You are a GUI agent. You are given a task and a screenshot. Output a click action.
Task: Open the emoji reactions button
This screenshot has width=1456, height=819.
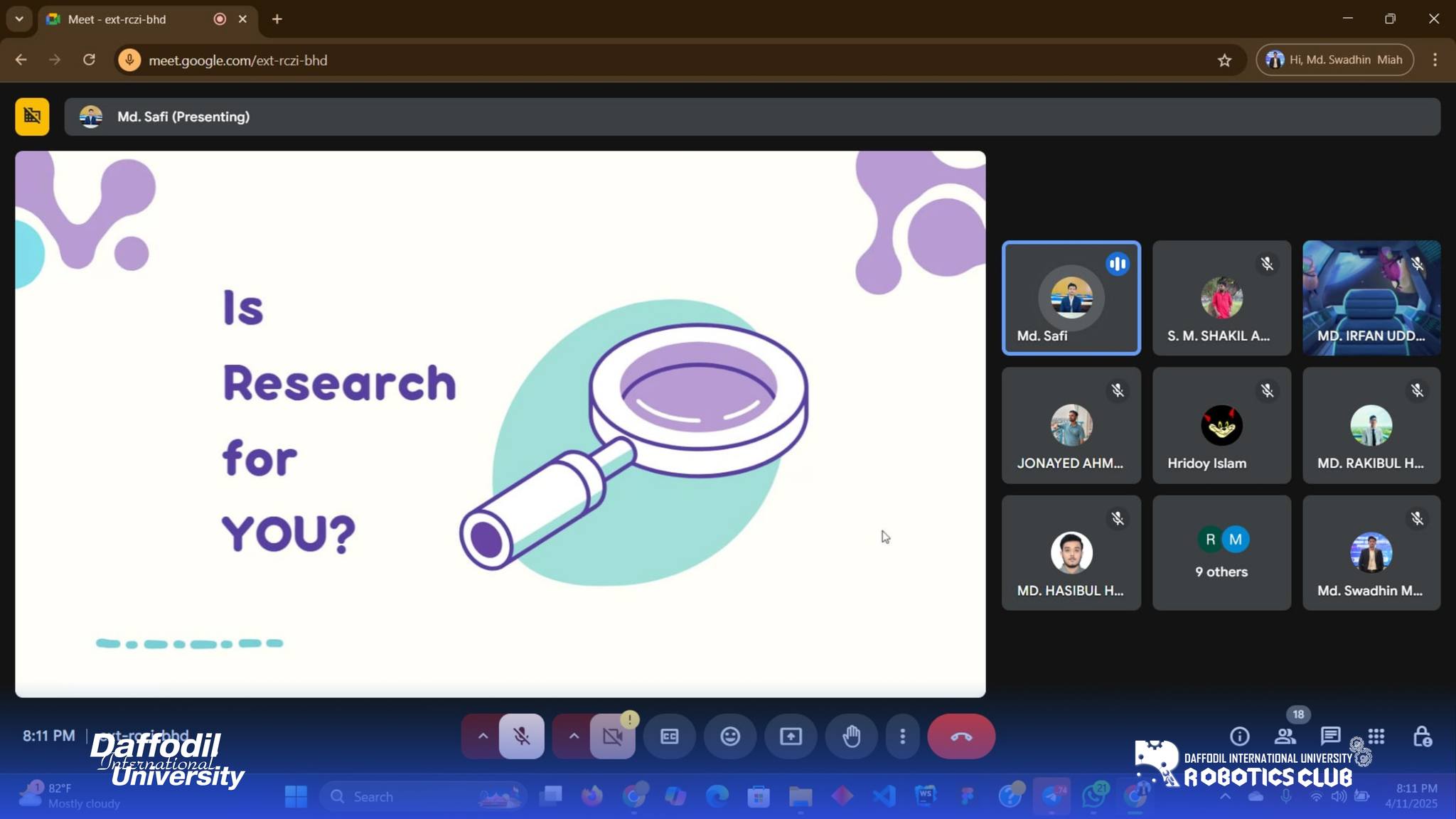click(730, 737)
